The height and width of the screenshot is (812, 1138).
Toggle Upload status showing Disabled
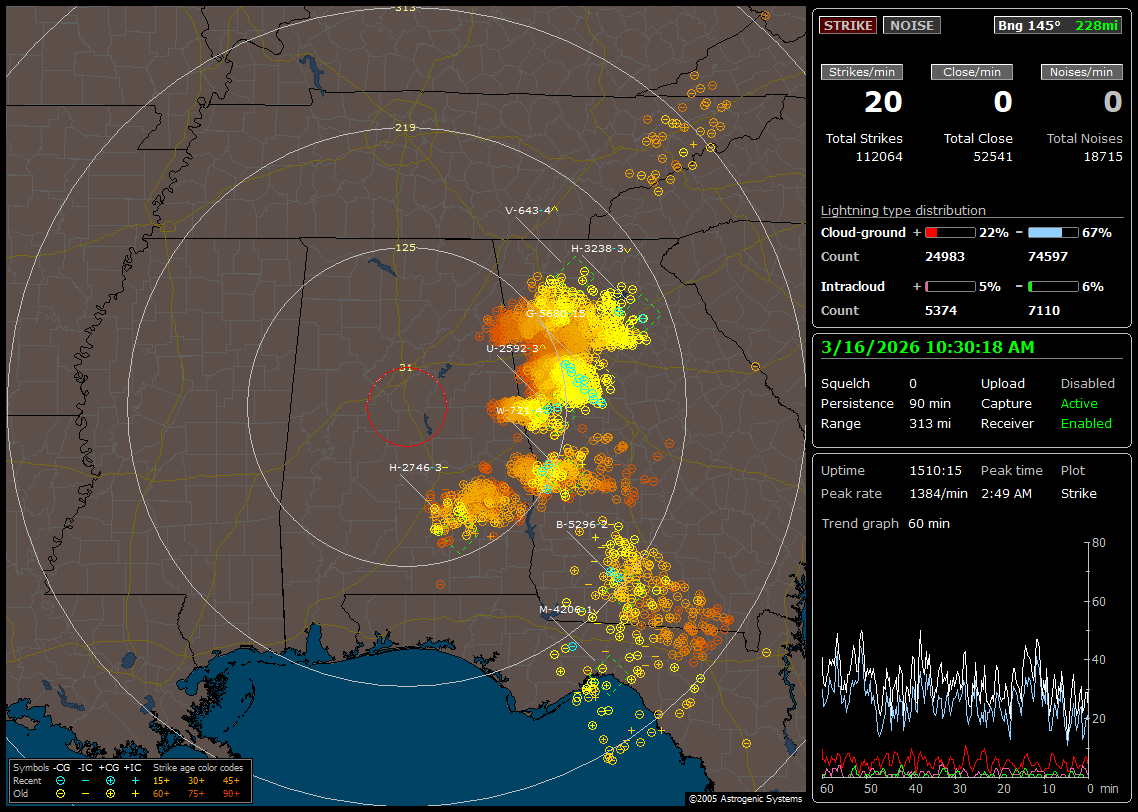[x=1087, y=384]
